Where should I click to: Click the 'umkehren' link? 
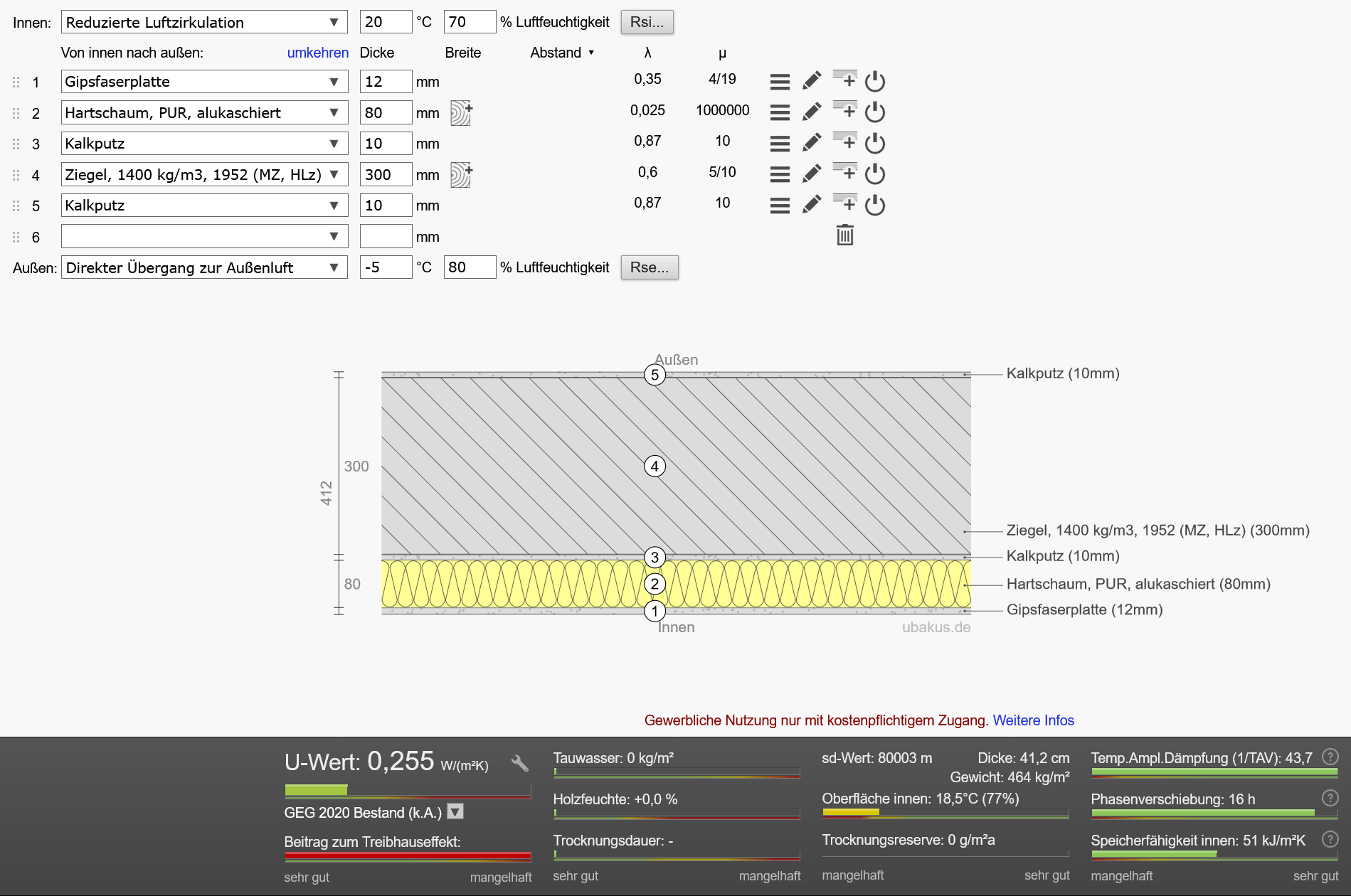pyautogui.click(x=317, y=53)
